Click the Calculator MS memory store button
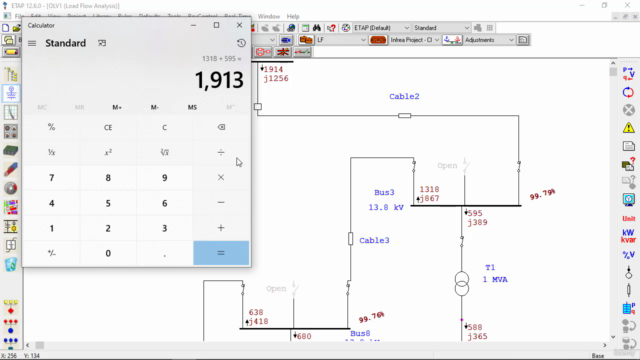Image resolution: width=640 pixels, height=360 pixels. pos(192,107)
